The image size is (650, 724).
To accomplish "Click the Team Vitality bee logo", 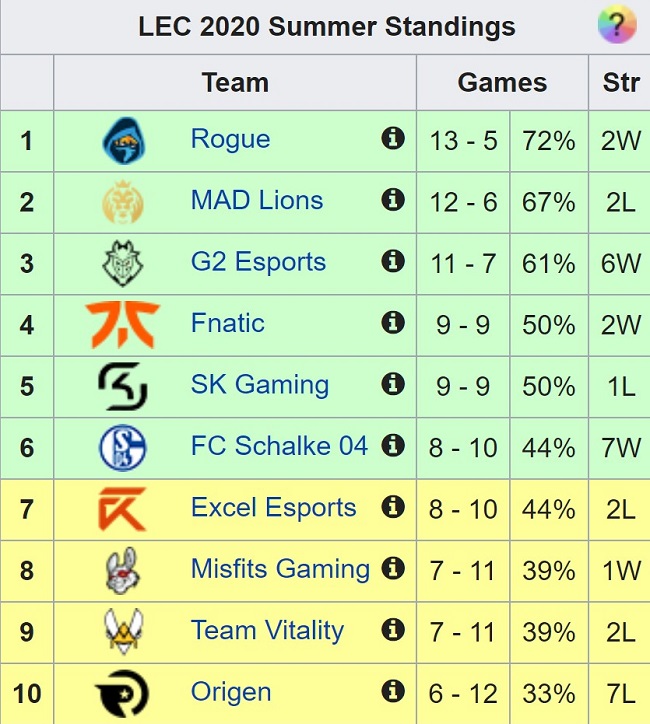I will (x=123, y=632).
